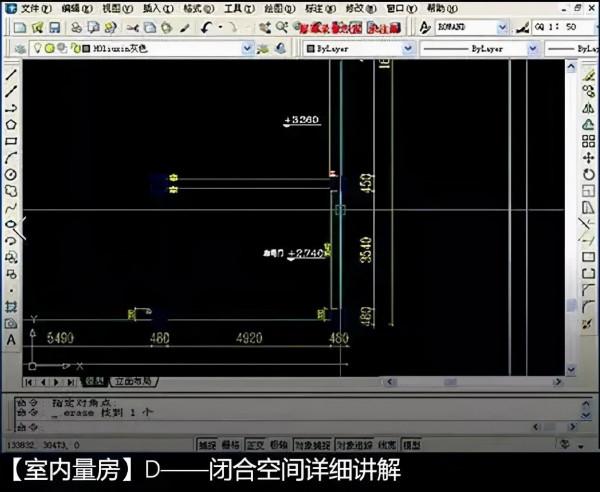The height and width of the screenshot is (492, 600).
Task: Select the Spline tool
Action: (x=11, y=208)
